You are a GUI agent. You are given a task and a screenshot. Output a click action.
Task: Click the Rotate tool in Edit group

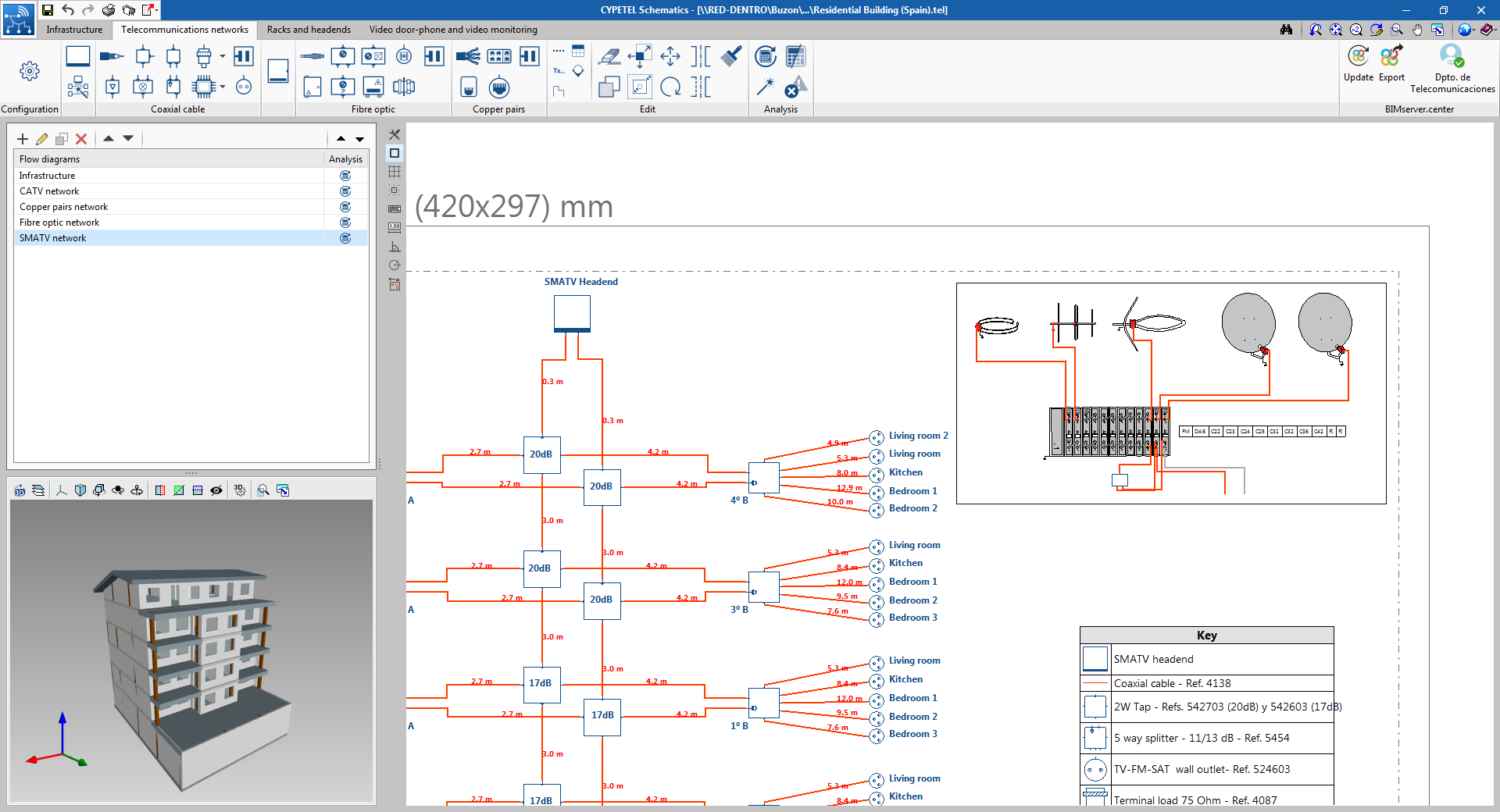670,87
